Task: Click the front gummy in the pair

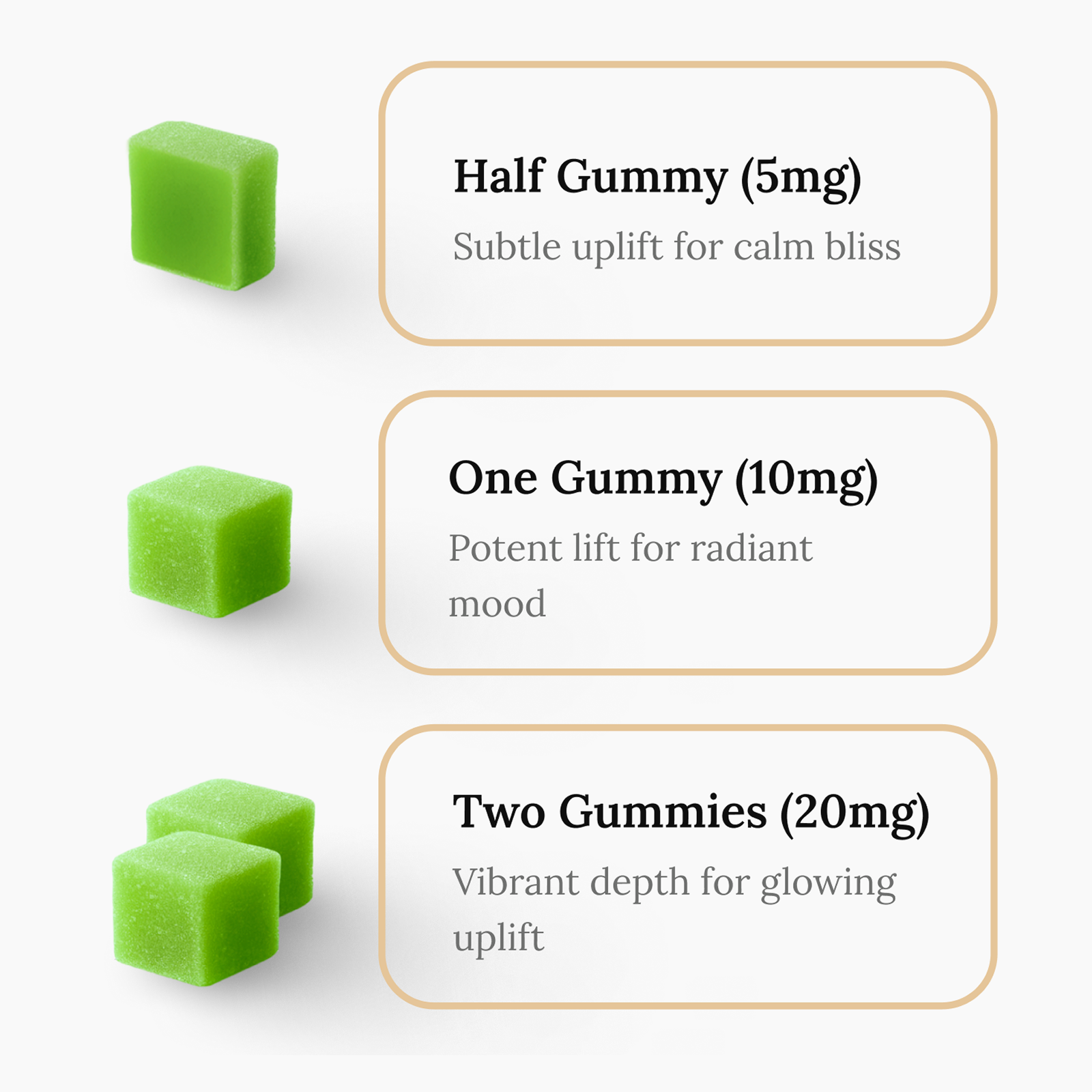Action: (x=197, y=909)
